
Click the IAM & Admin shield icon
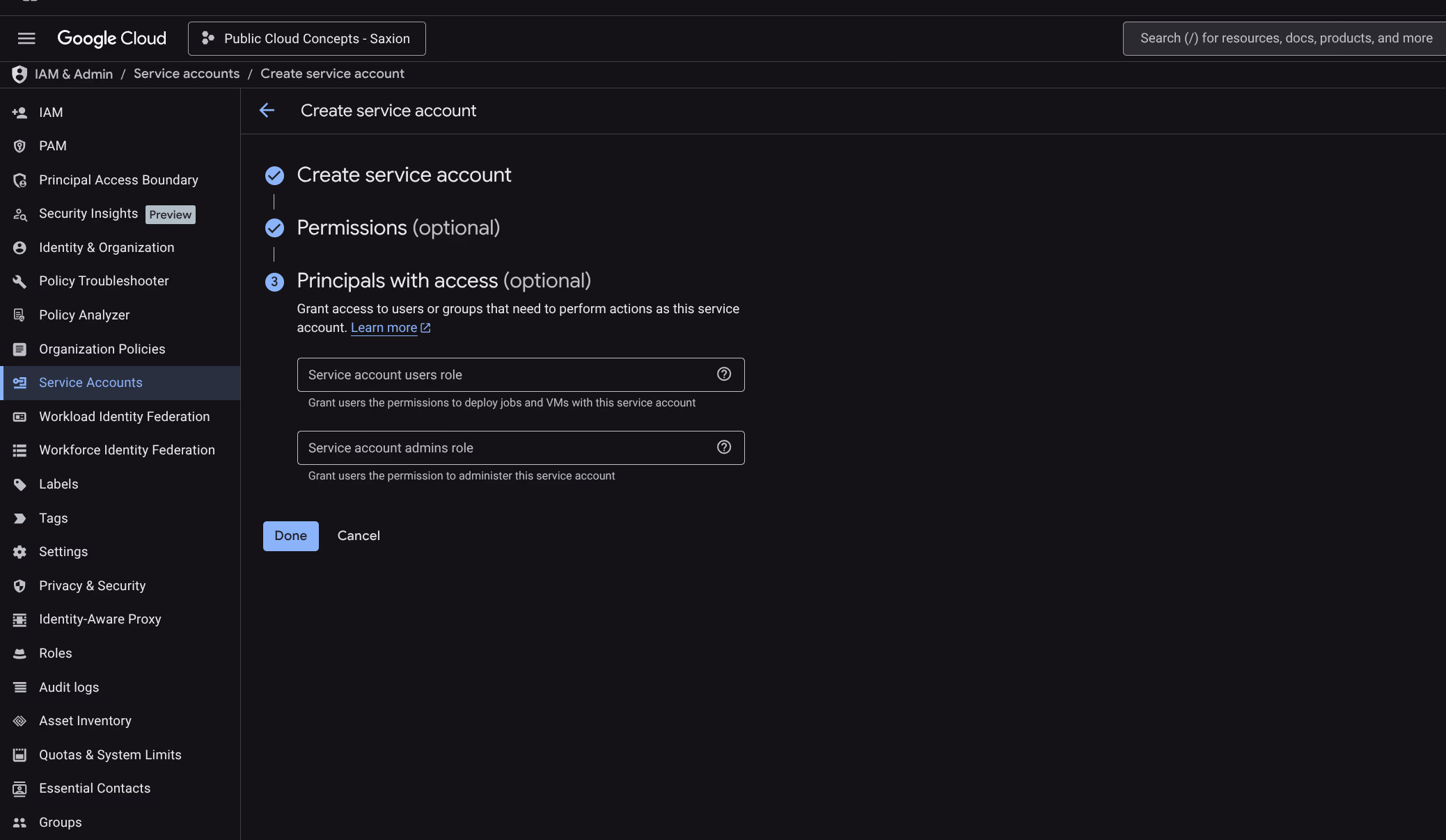(x=19, y=74)
